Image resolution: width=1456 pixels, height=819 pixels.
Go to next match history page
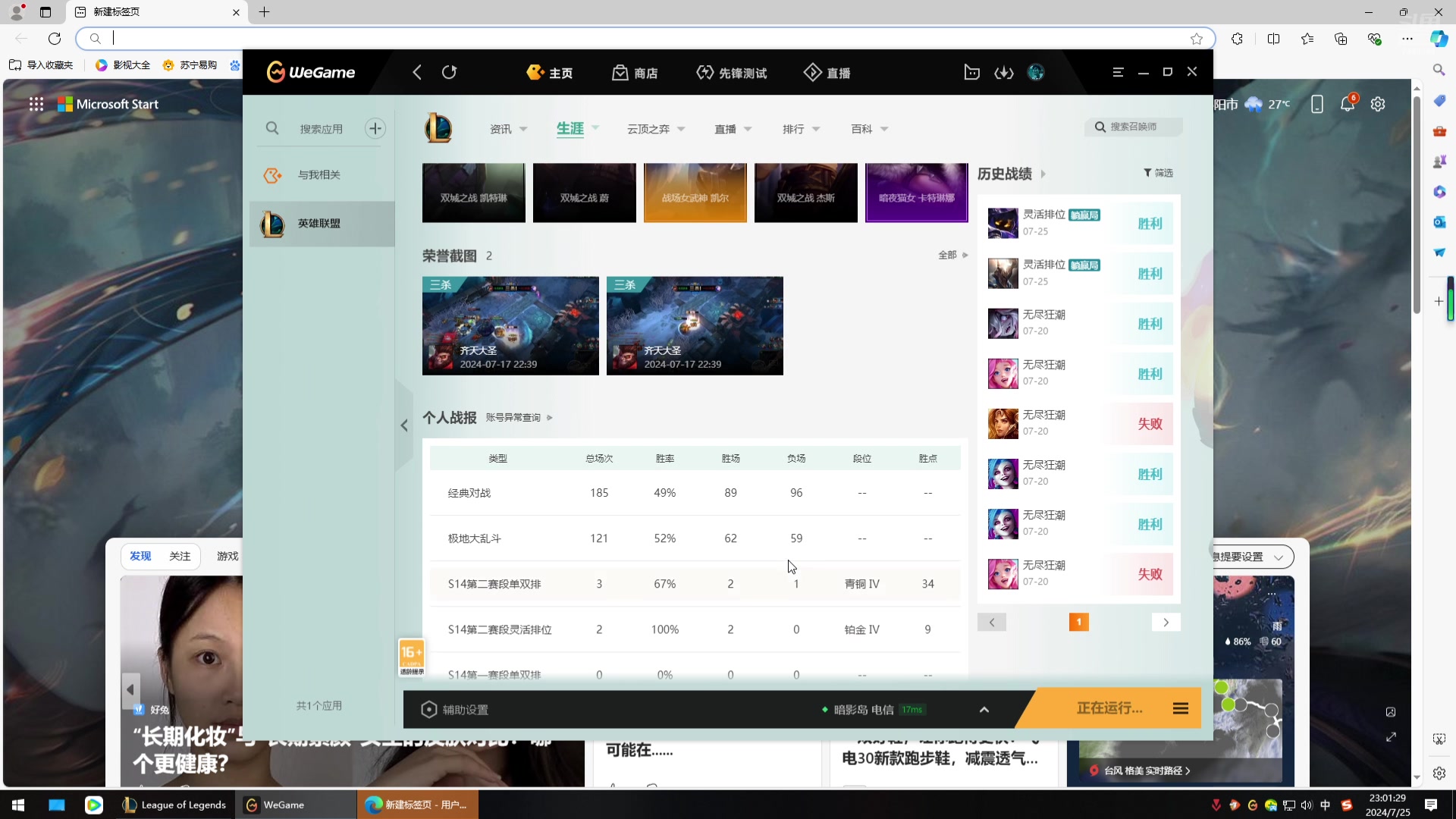click(x=1166, y=622)
